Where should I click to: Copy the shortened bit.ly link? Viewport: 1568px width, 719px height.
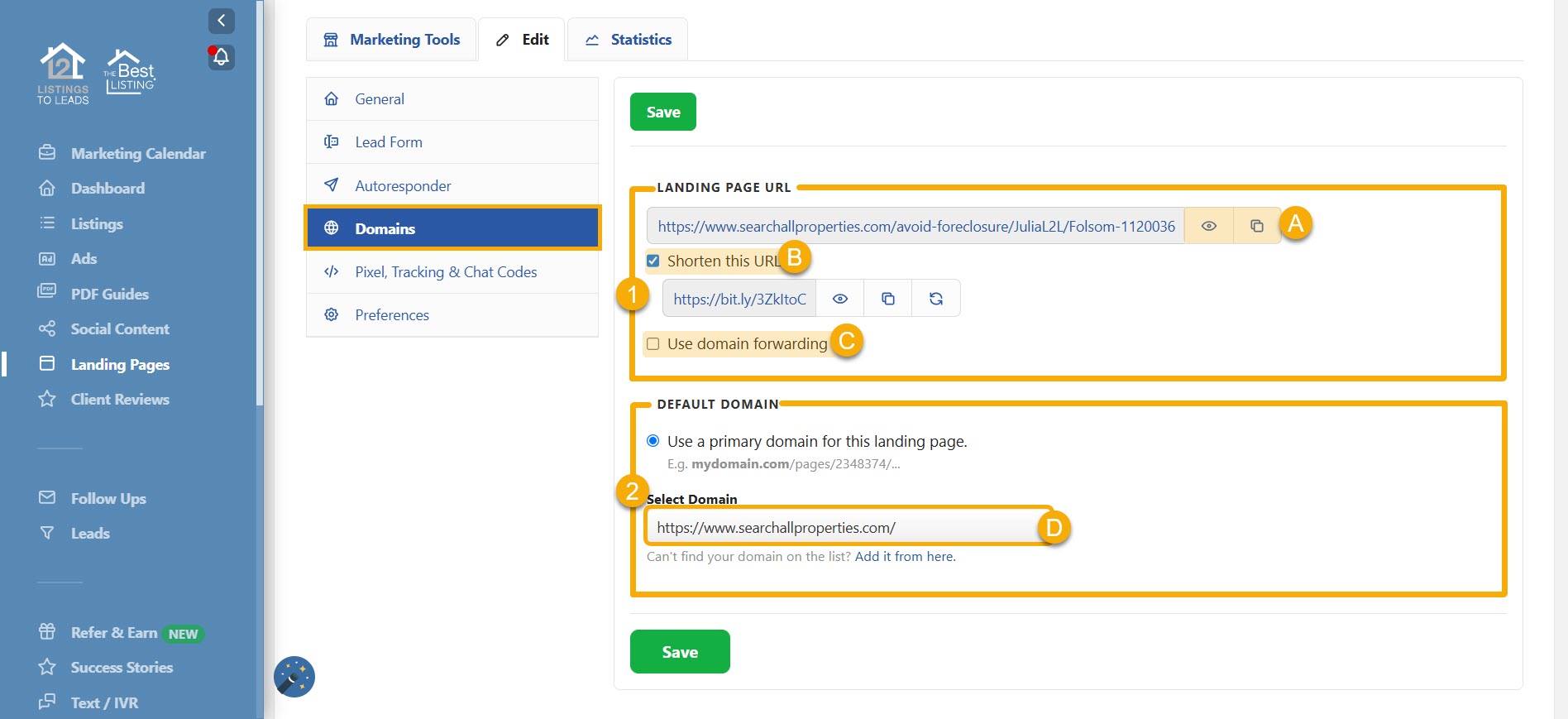887,299
